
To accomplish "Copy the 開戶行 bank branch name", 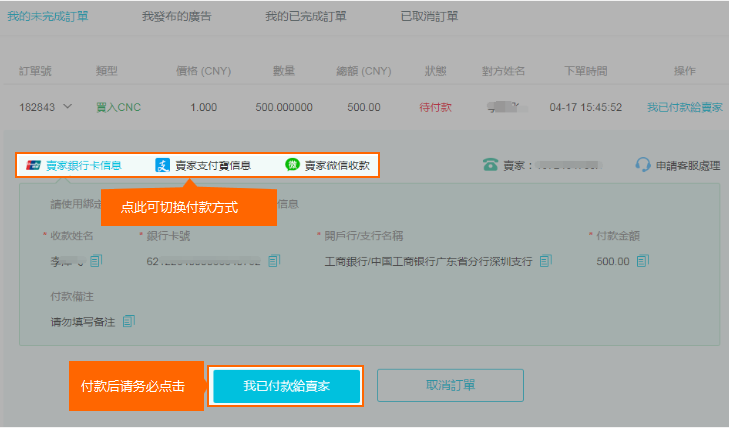I will (x=546, y=261).
